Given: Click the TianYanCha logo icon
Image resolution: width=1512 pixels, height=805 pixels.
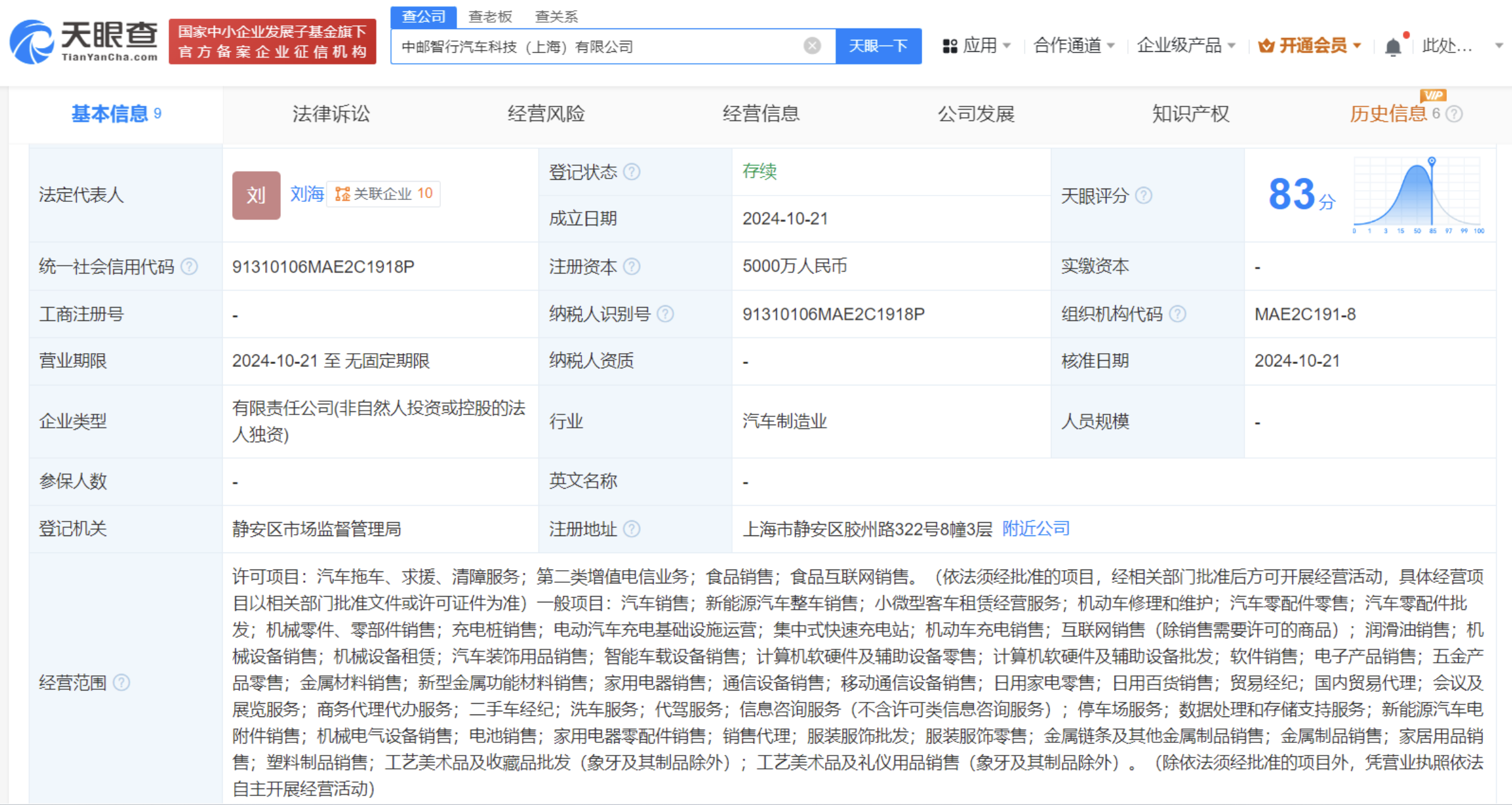Looking at the screenshot, I should [32, 42].
